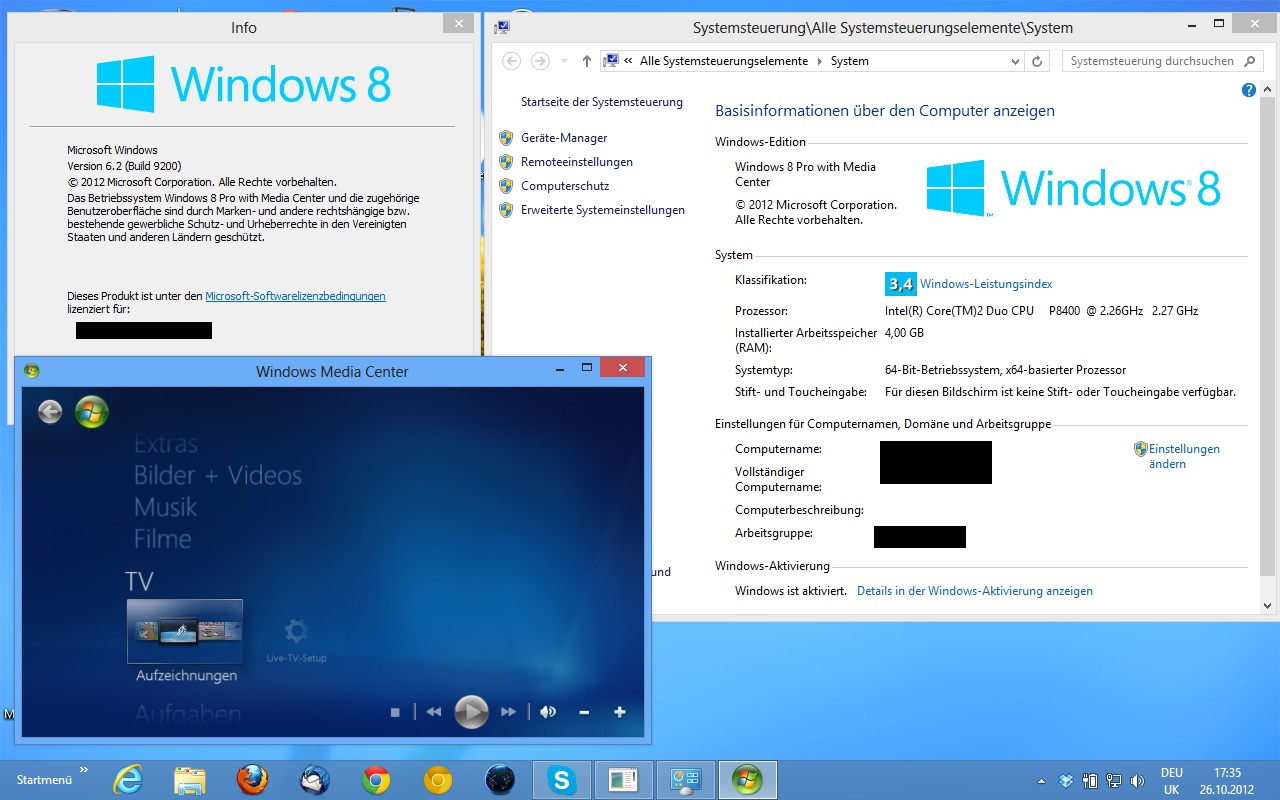Expand the address bar history dropdown
Screen dimensions: 1280x800
(1016, 61)
